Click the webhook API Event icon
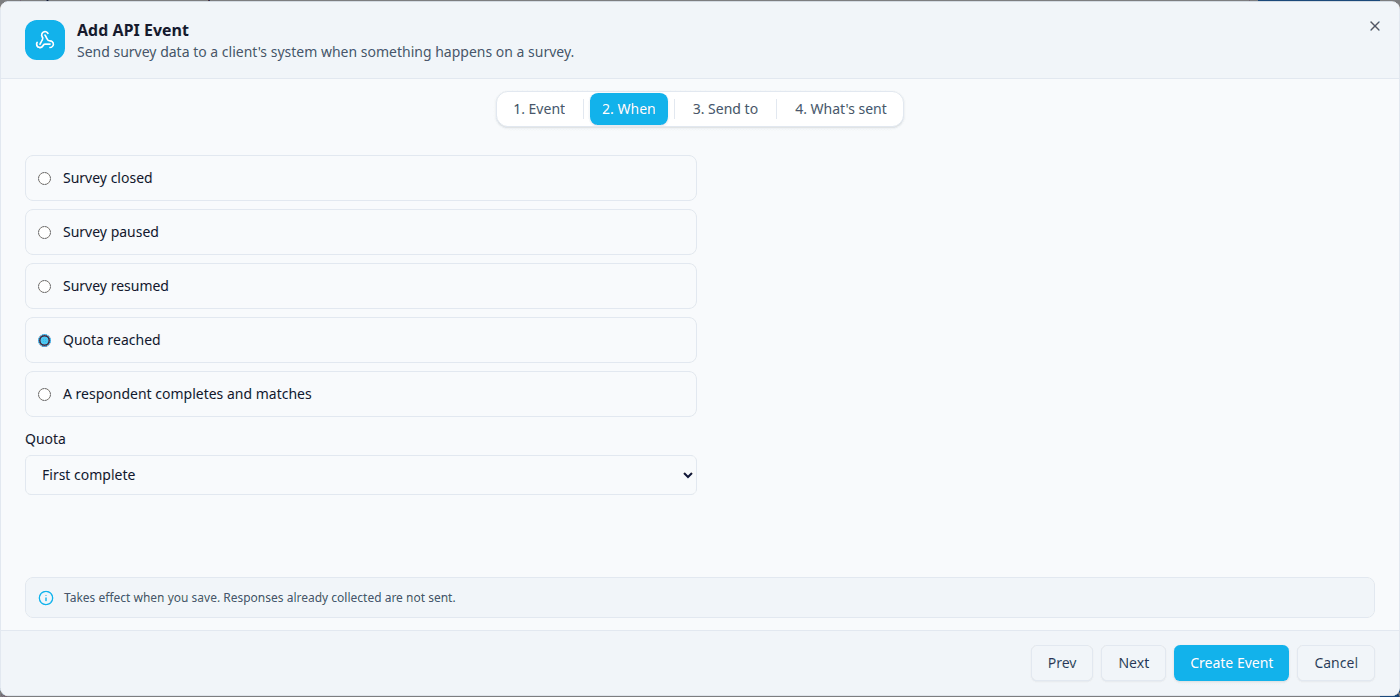This screenshot has width=1400, height=697. click(x=45, y=40)
